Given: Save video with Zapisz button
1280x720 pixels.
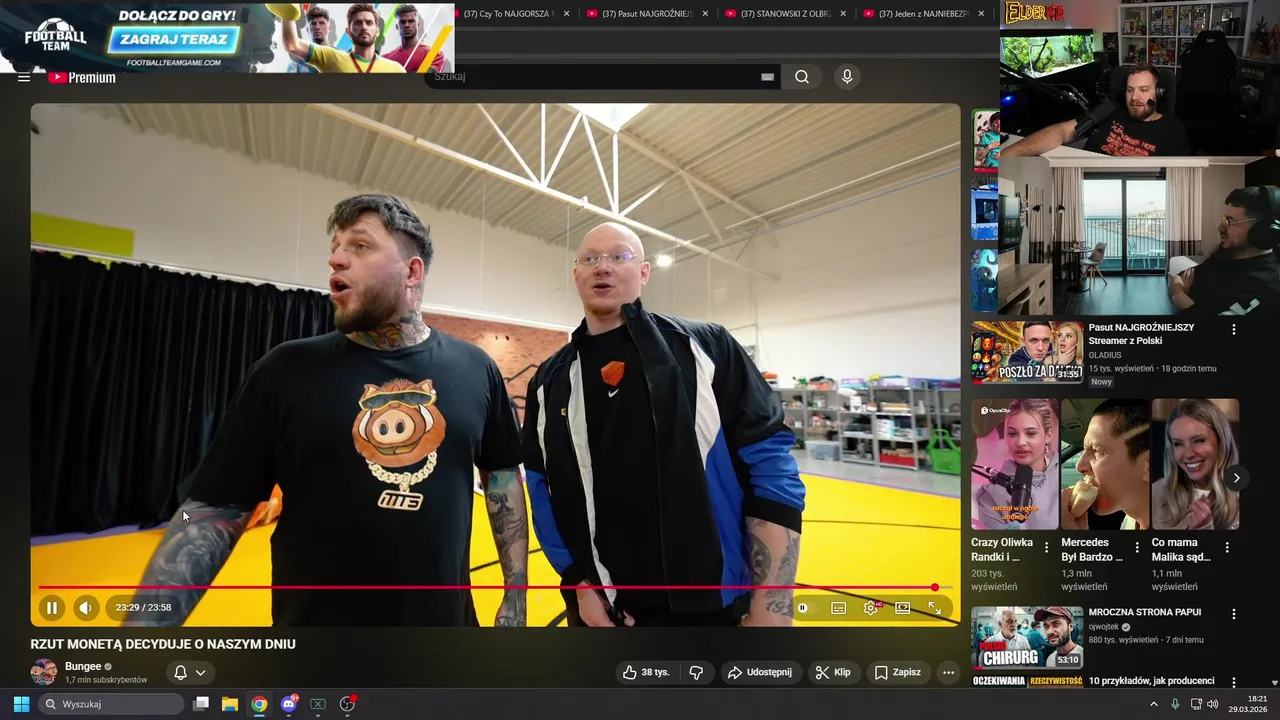Looking at the screenshot, I should coord(898,672).
